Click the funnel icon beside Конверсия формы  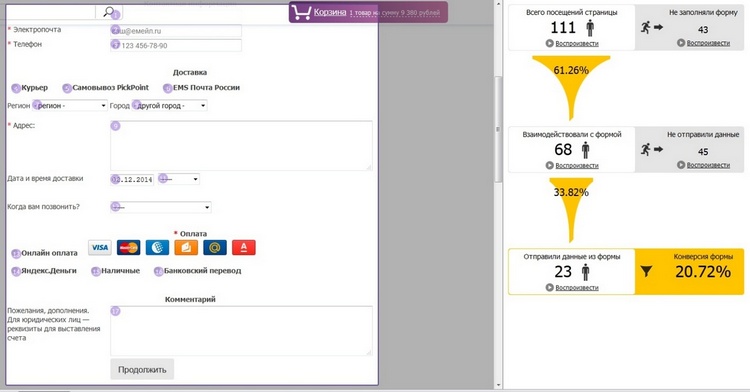tap(646, 272)
